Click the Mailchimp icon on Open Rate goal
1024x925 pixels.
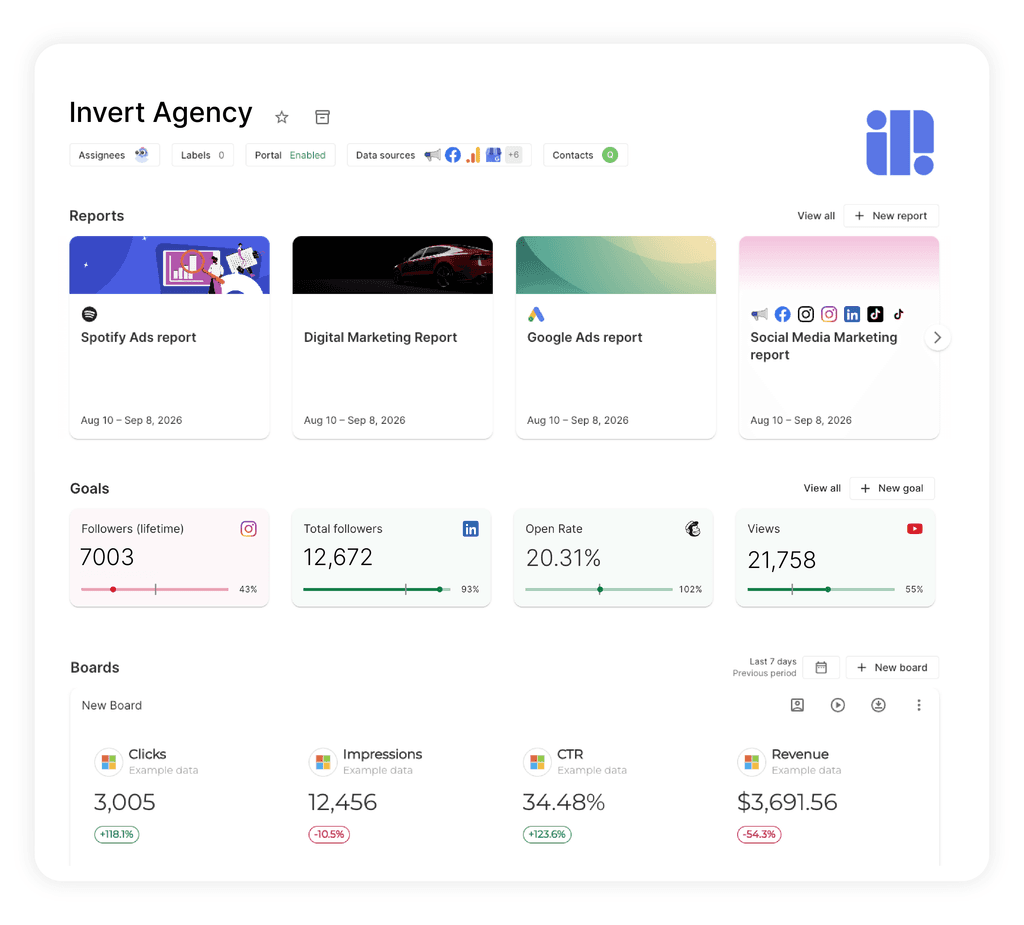click(x=693, y=528)
